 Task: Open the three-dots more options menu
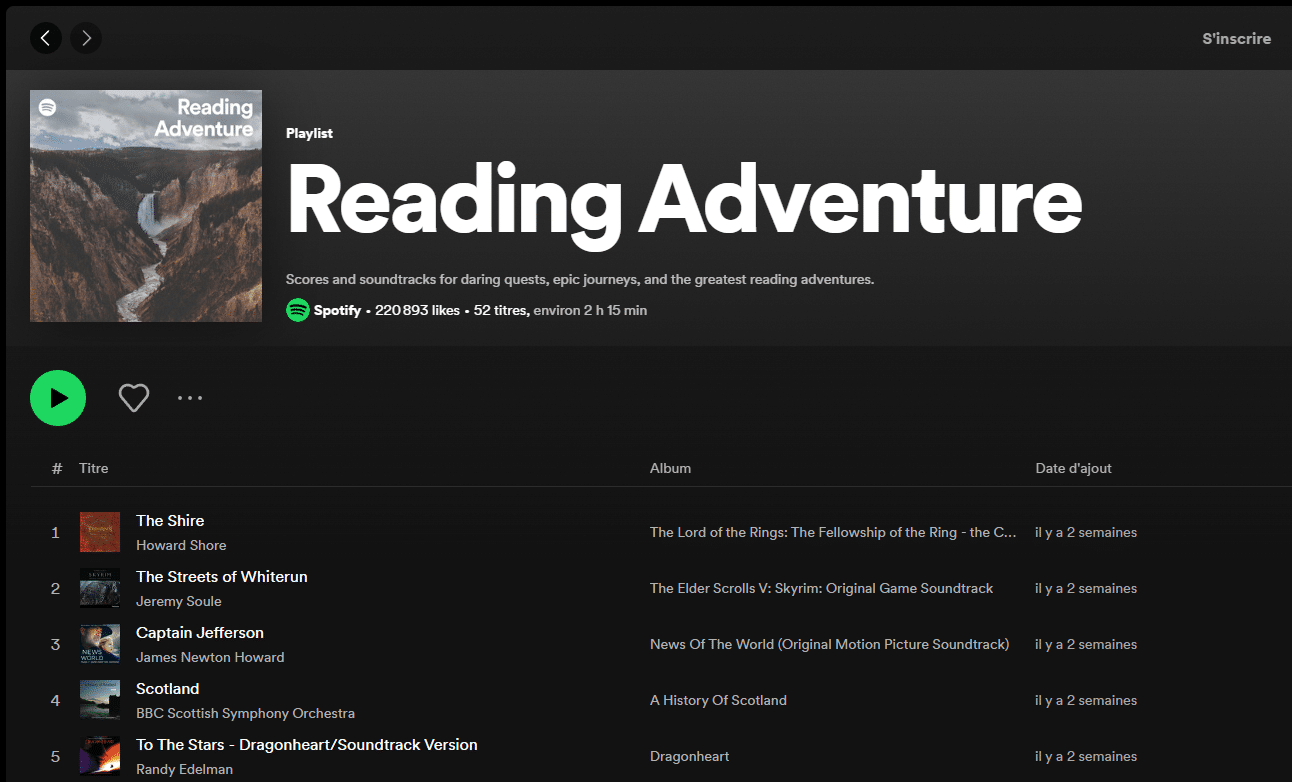[190, 398]
